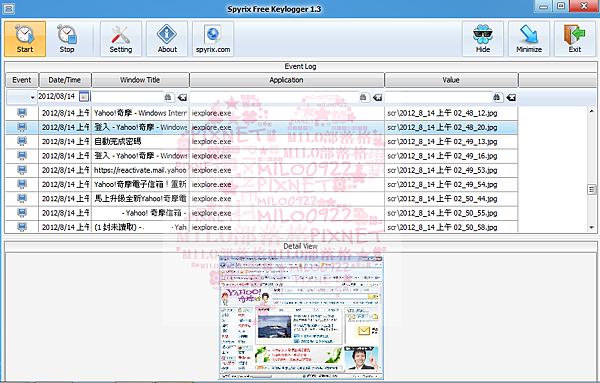Screen dimensions: 600x383
Task: Select value scr\2012_8_14 上午 02_50_44.jpg
Action: [451, 199]
